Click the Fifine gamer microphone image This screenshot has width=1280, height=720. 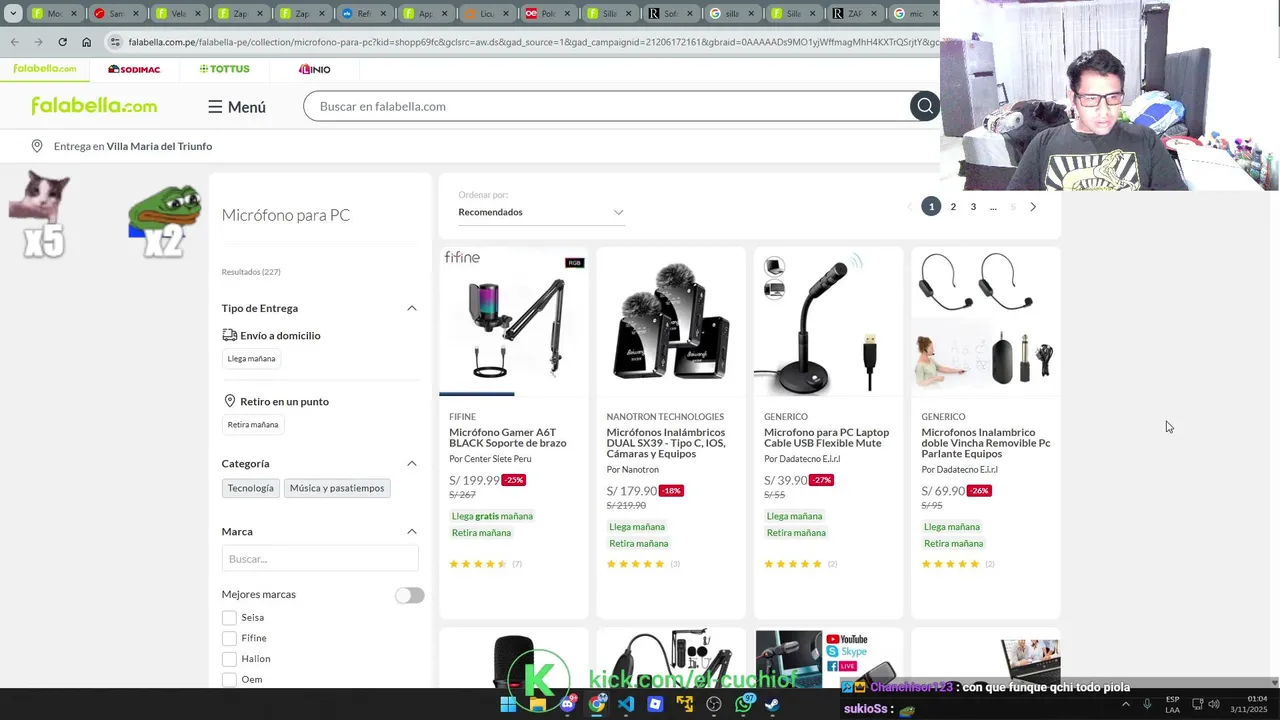[514, 321]
